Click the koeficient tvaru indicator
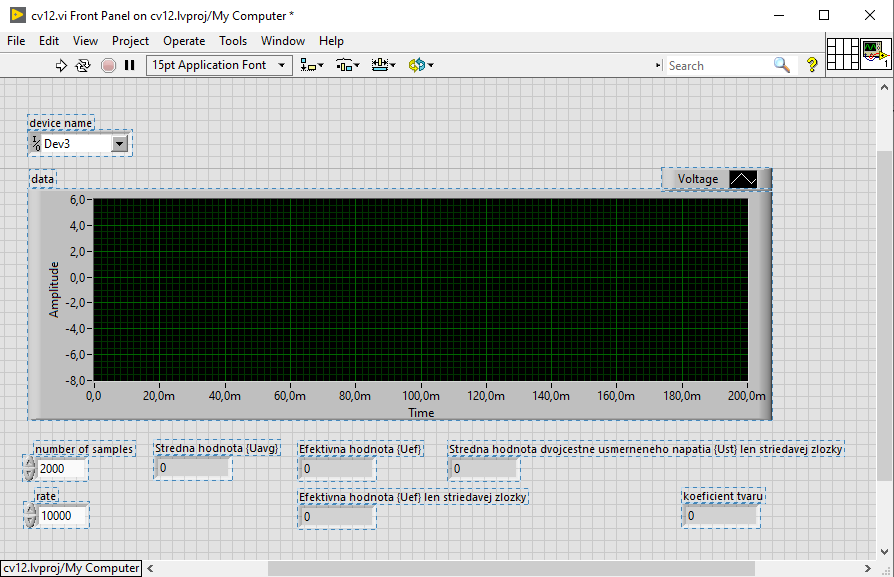Image resolution: width=894 pixels, height=577 pixels. click(721, 516)
